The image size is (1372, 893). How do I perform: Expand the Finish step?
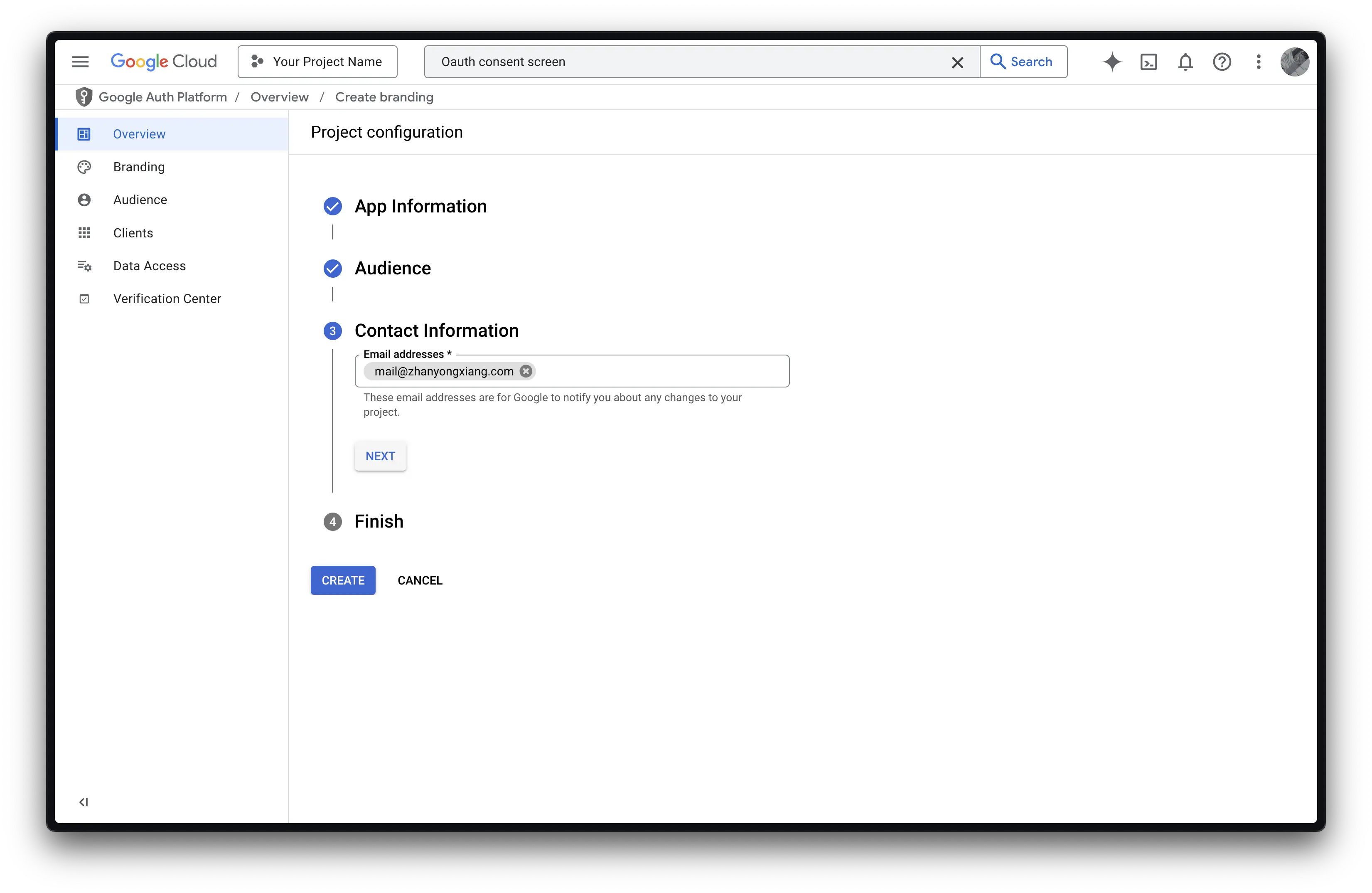[x=379, y=521]
